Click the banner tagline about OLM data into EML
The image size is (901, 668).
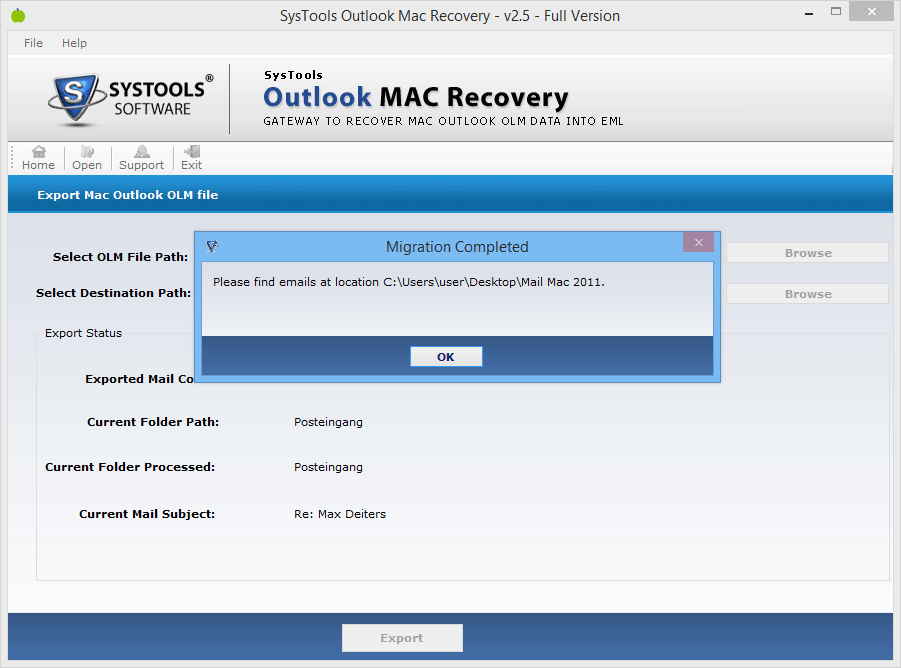point(443,121)
